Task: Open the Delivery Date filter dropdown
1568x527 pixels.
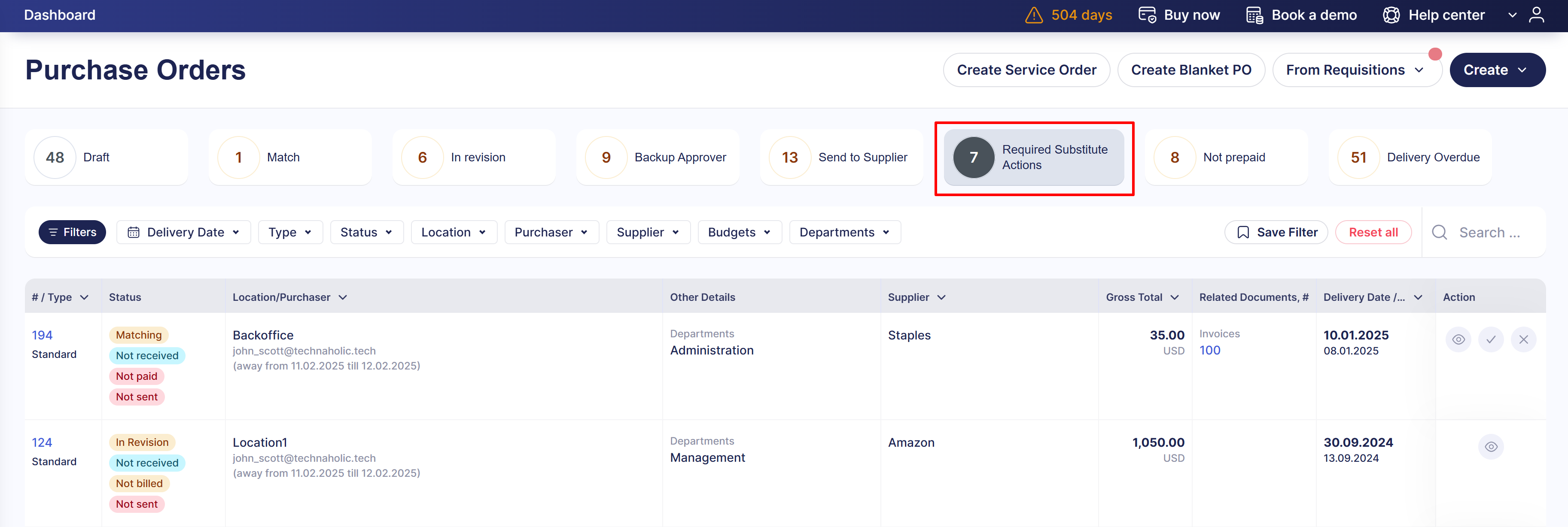Action: (x=184, y=233)
